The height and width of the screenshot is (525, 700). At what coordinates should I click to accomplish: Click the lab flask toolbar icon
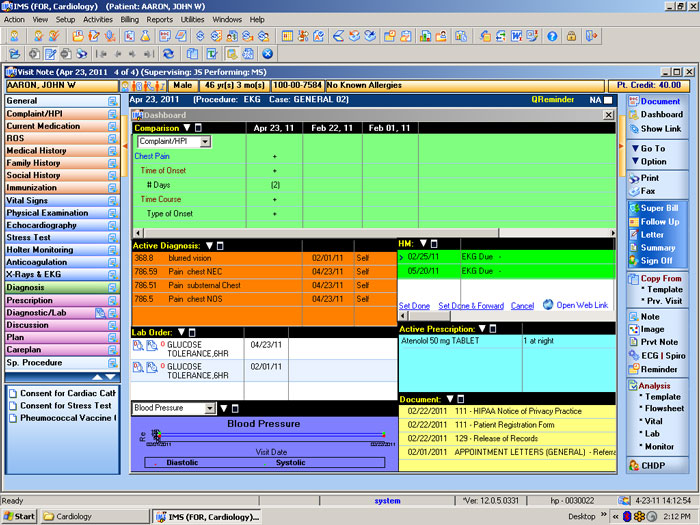(x=145, y=36)
